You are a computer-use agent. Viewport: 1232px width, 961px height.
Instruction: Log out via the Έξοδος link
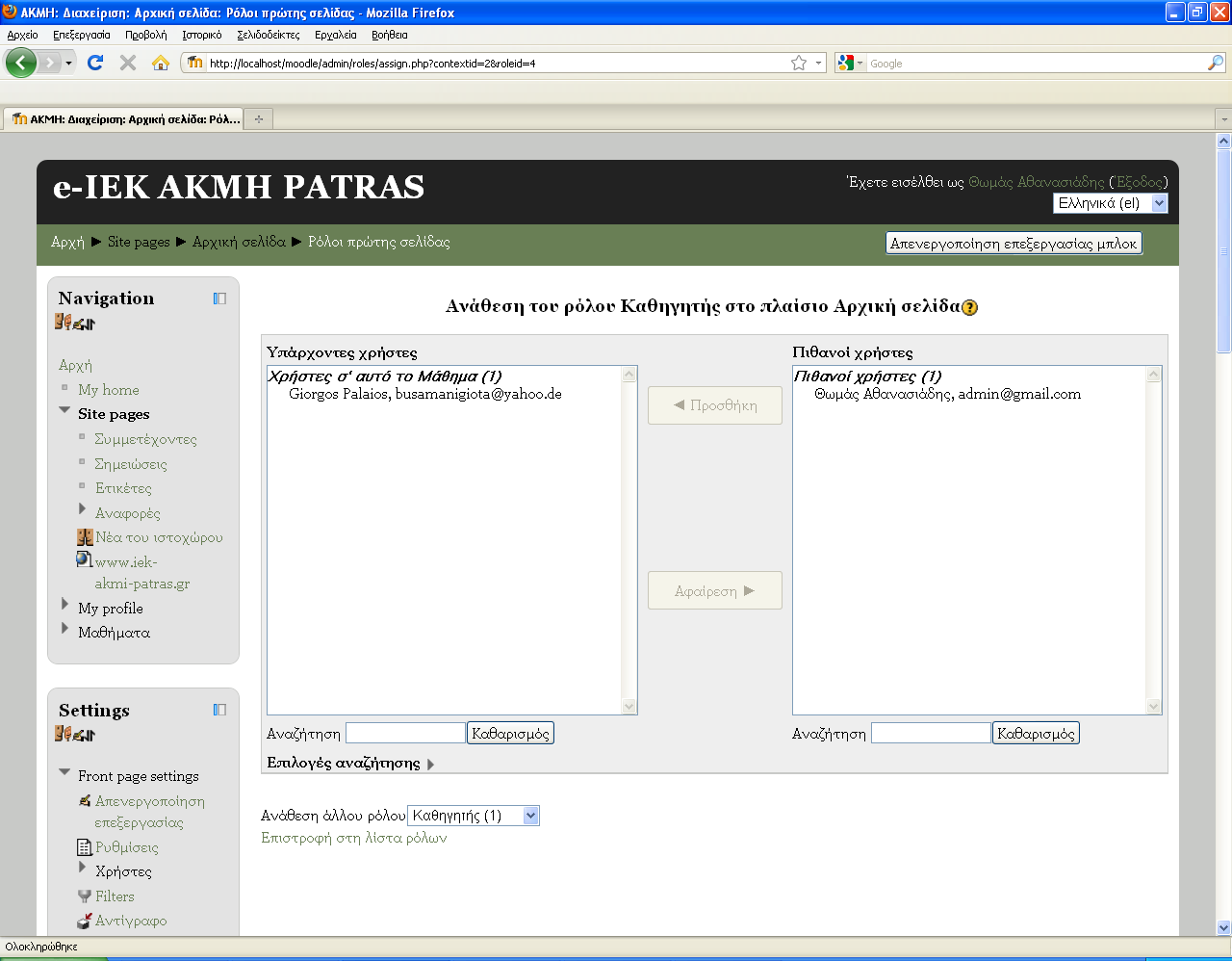pyautogui.click(x=1139, y=182)
